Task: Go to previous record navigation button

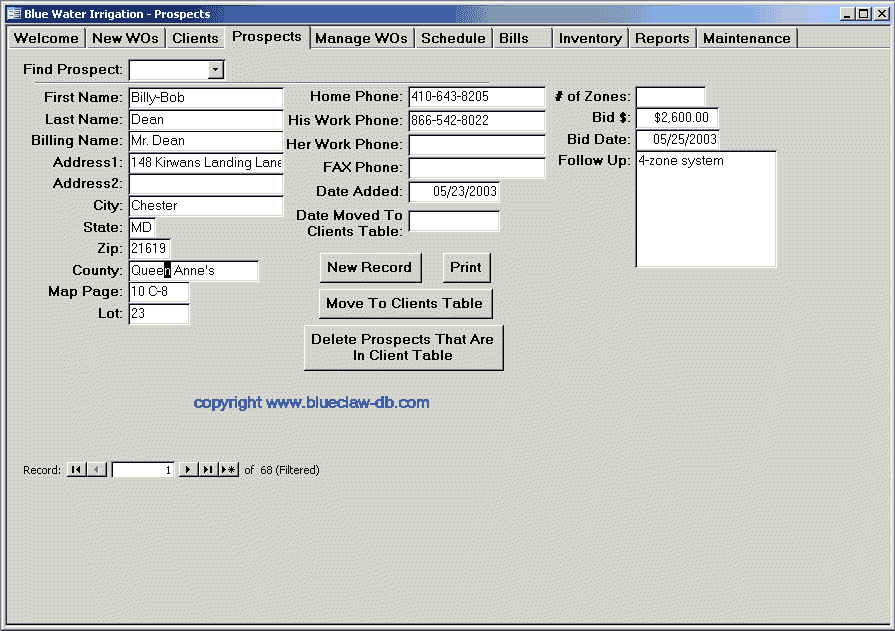Action: [x=97, y=470]
